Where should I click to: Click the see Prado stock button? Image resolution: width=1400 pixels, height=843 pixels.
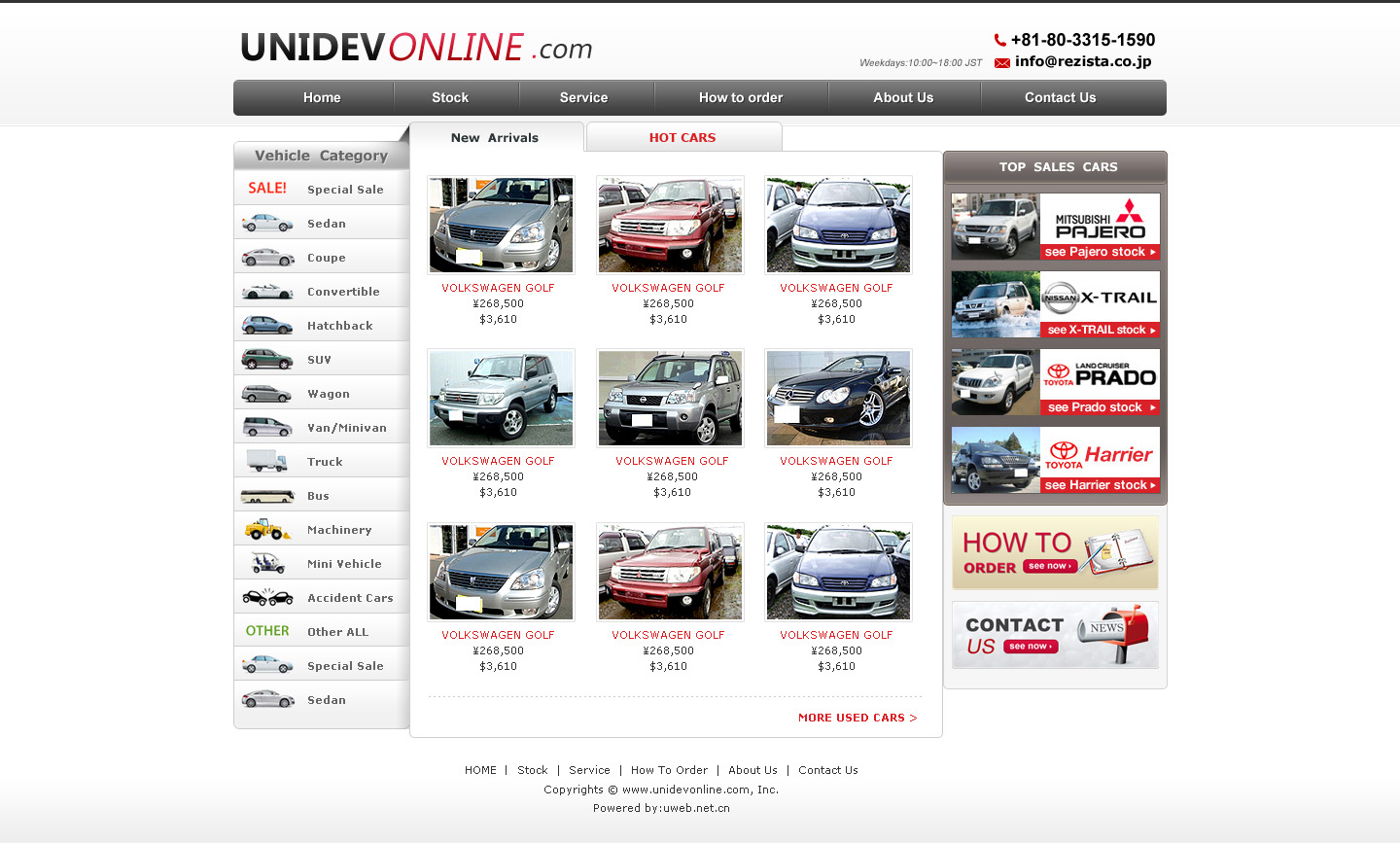click(1101, 407)
